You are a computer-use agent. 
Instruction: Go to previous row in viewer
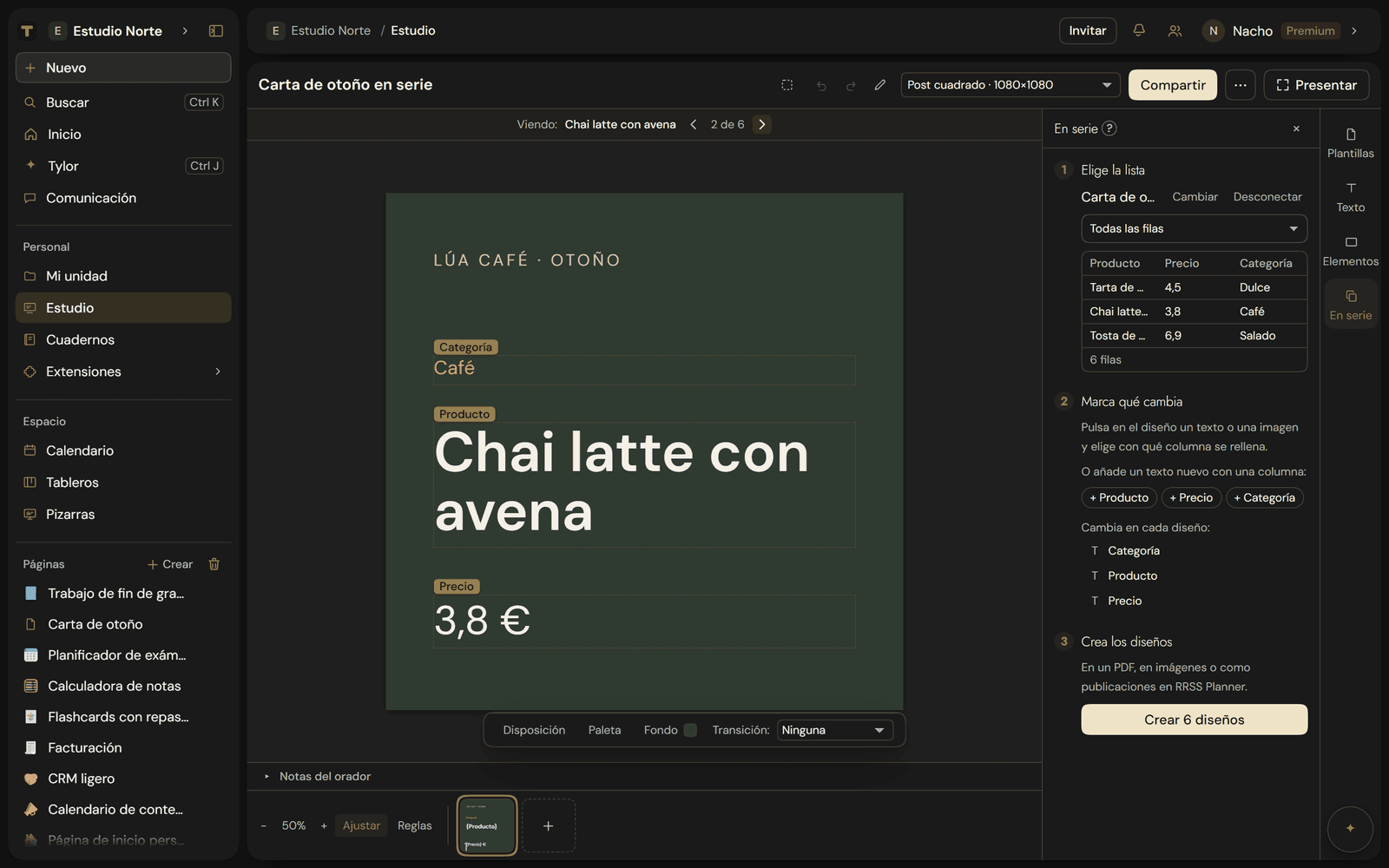[694, 124]
